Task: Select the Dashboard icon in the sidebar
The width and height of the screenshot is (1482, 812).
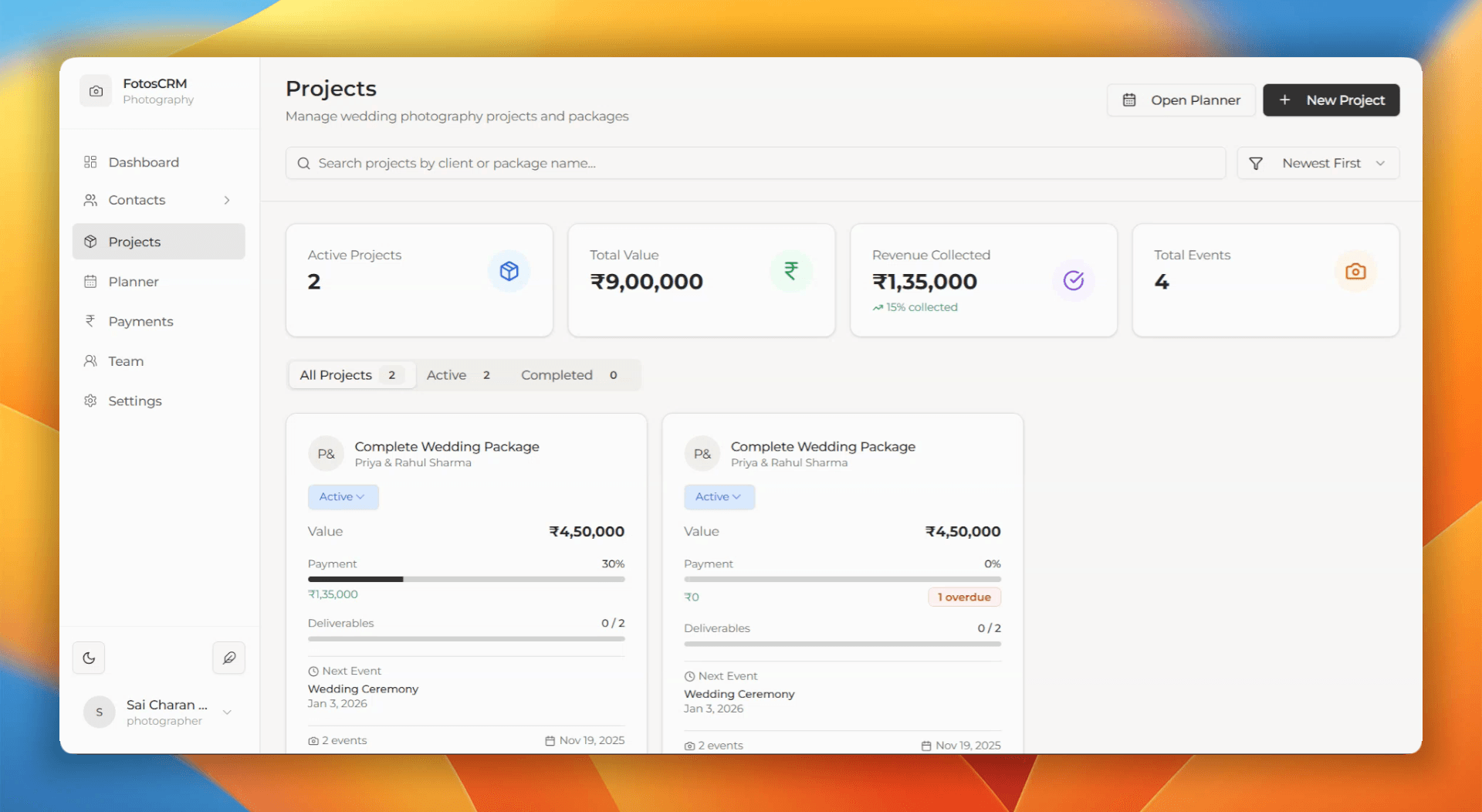Action: coord(90,162)
